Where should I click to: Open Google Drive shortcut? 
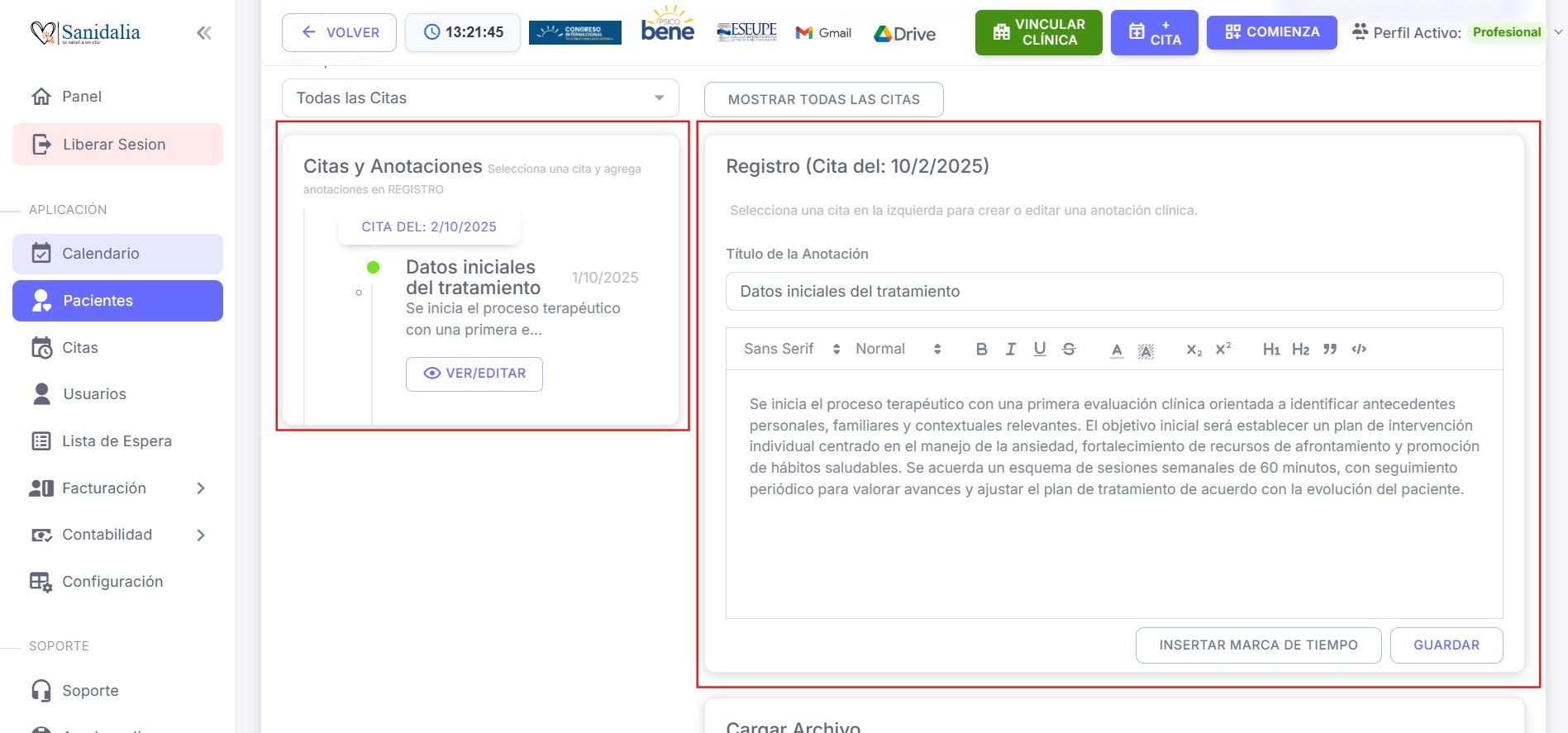pos(905,34)
